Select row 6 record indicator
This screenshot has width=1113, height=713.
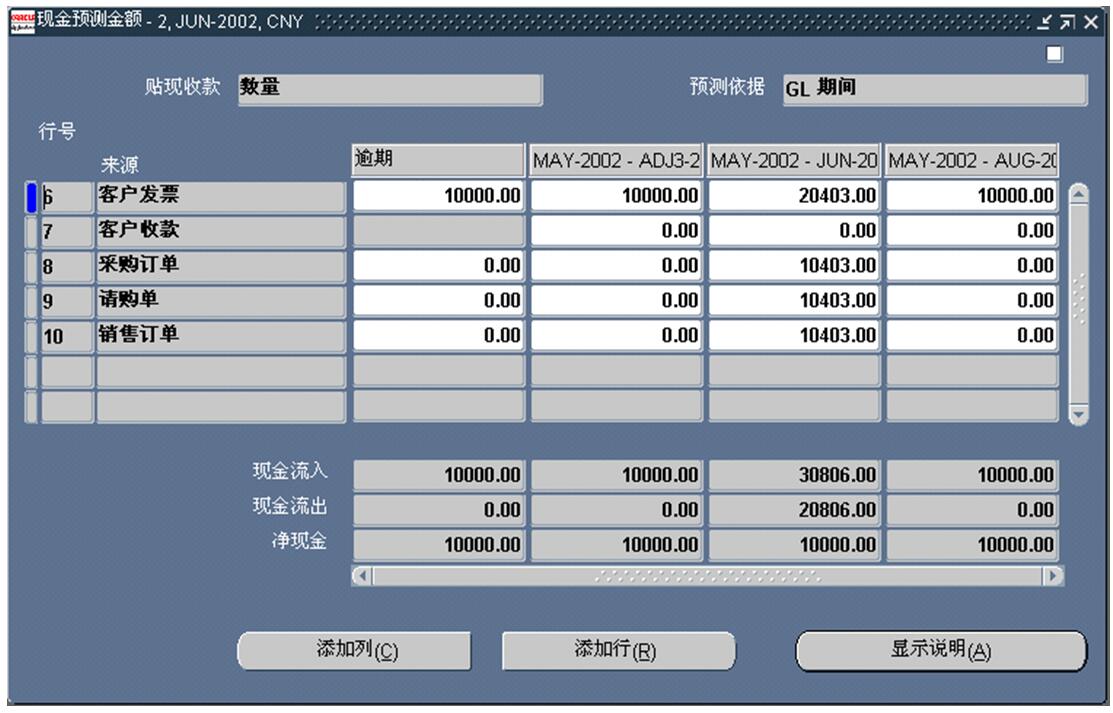point(31,197)
